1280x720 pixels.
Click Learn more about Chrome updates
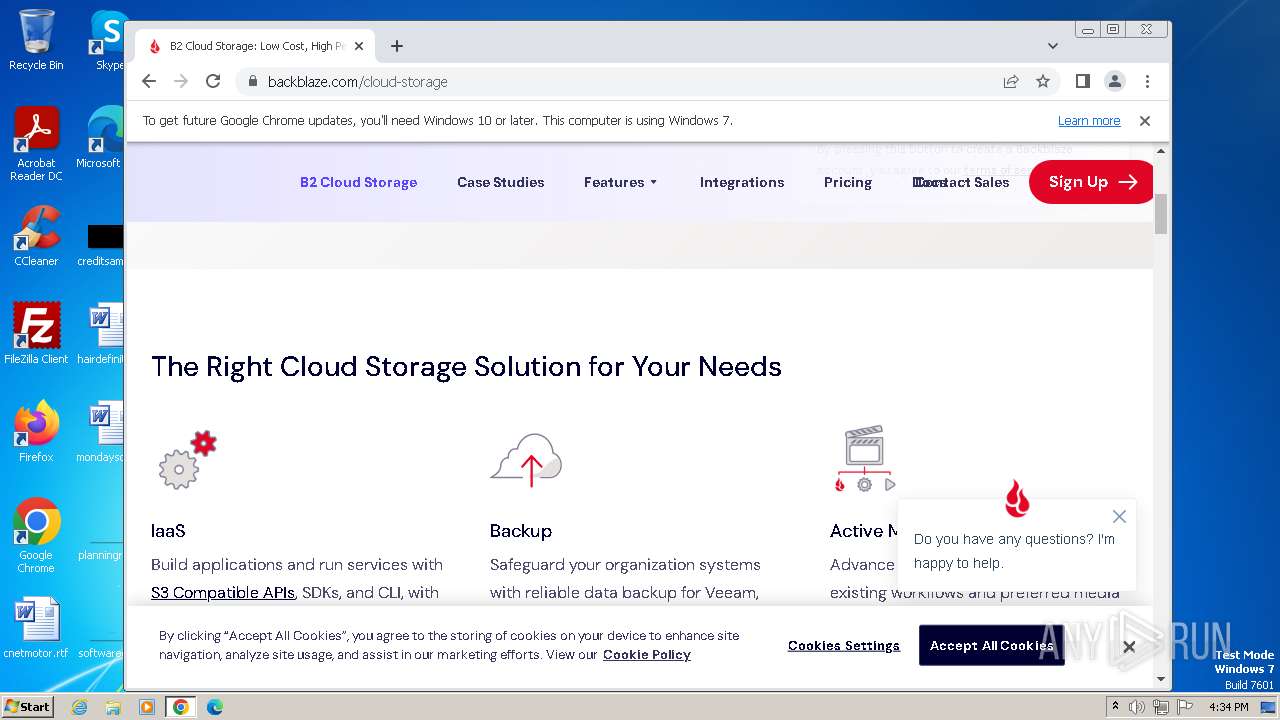point(1089,121)
